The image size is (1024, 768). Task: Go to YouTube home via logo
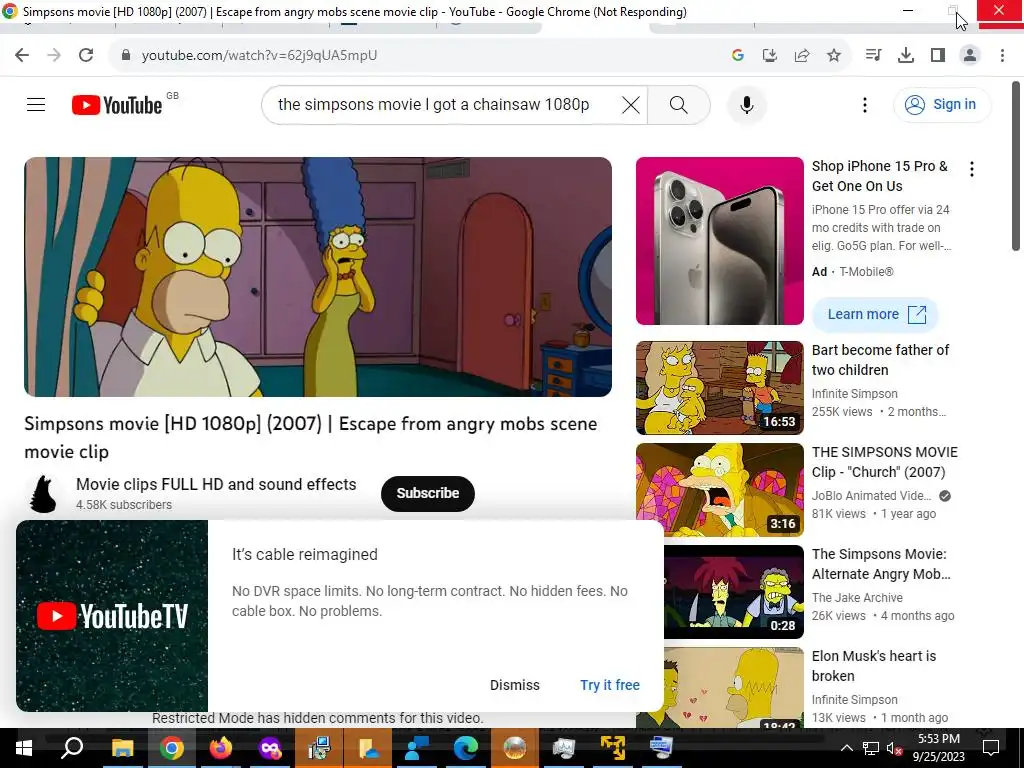point(117,105)
